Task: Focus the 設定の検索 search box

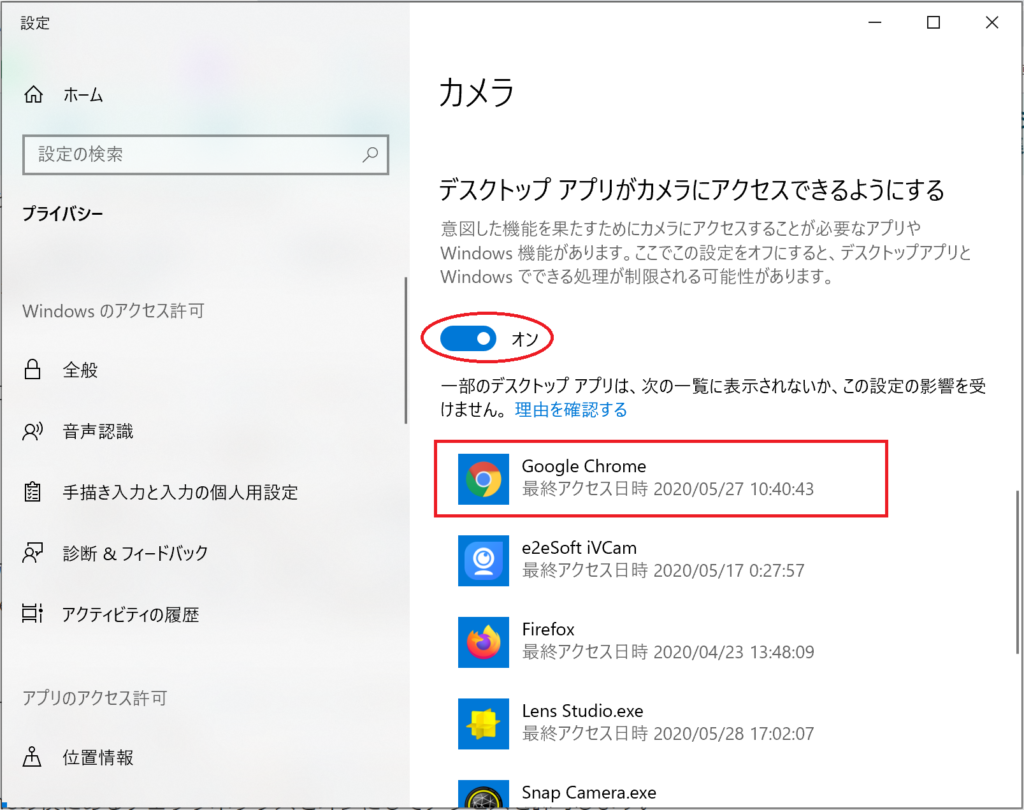Action: pos(206,155)
